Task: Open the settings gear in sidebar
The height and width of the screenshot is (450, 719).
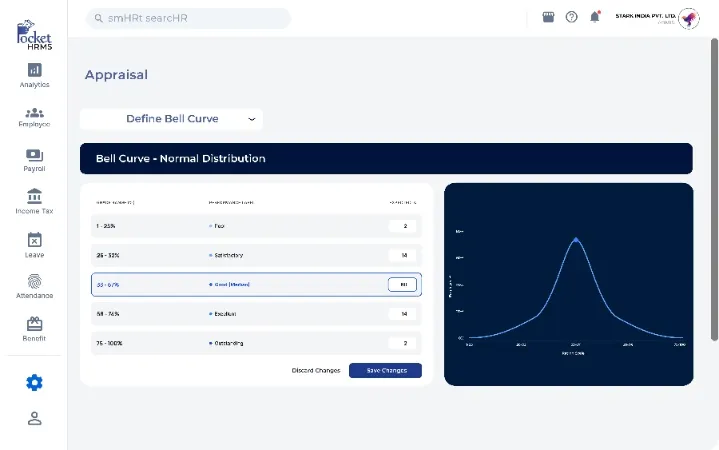Action: (34, 383)
